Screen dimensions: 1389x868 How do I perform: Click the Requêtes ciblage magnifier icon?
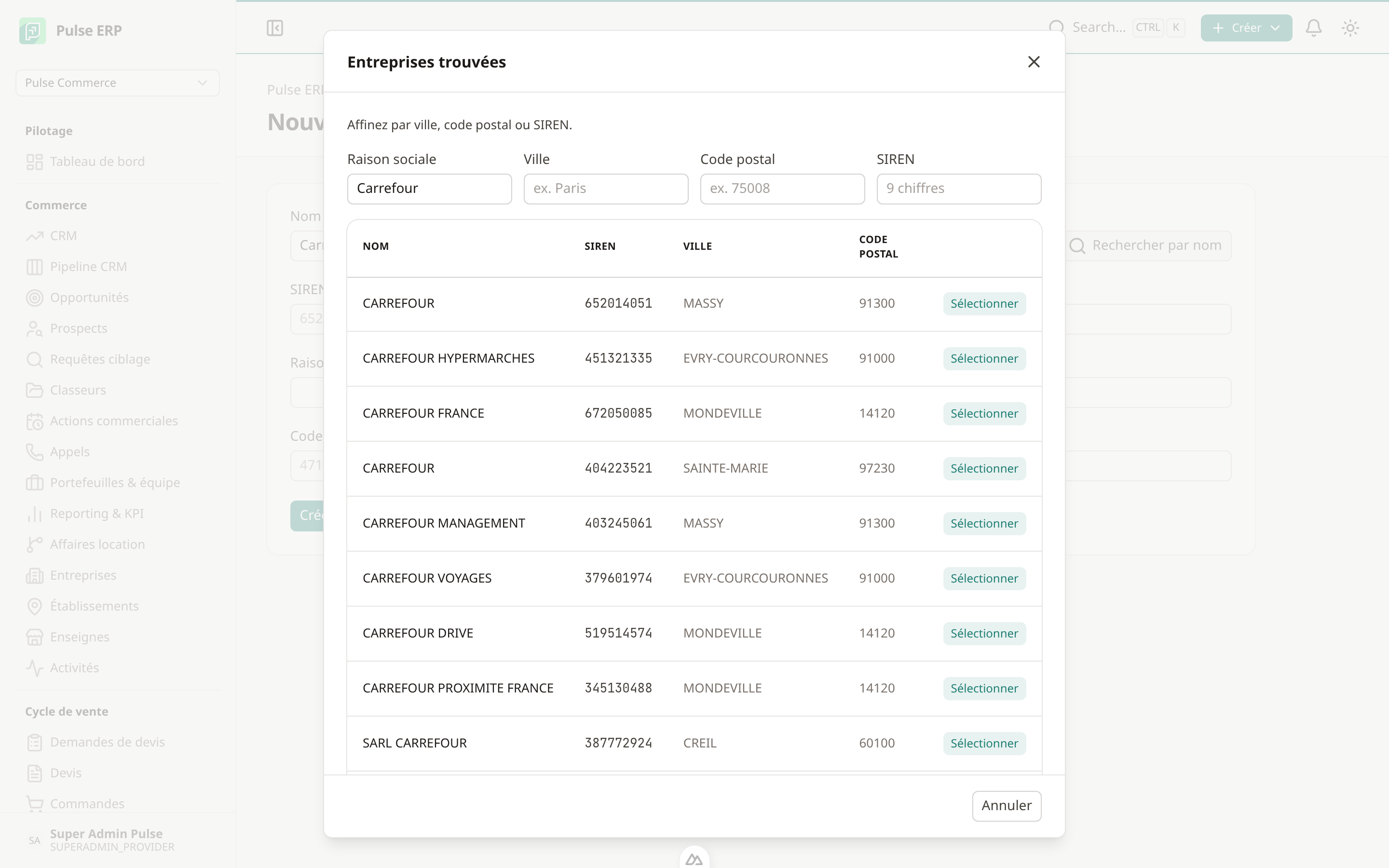point(34,359)
